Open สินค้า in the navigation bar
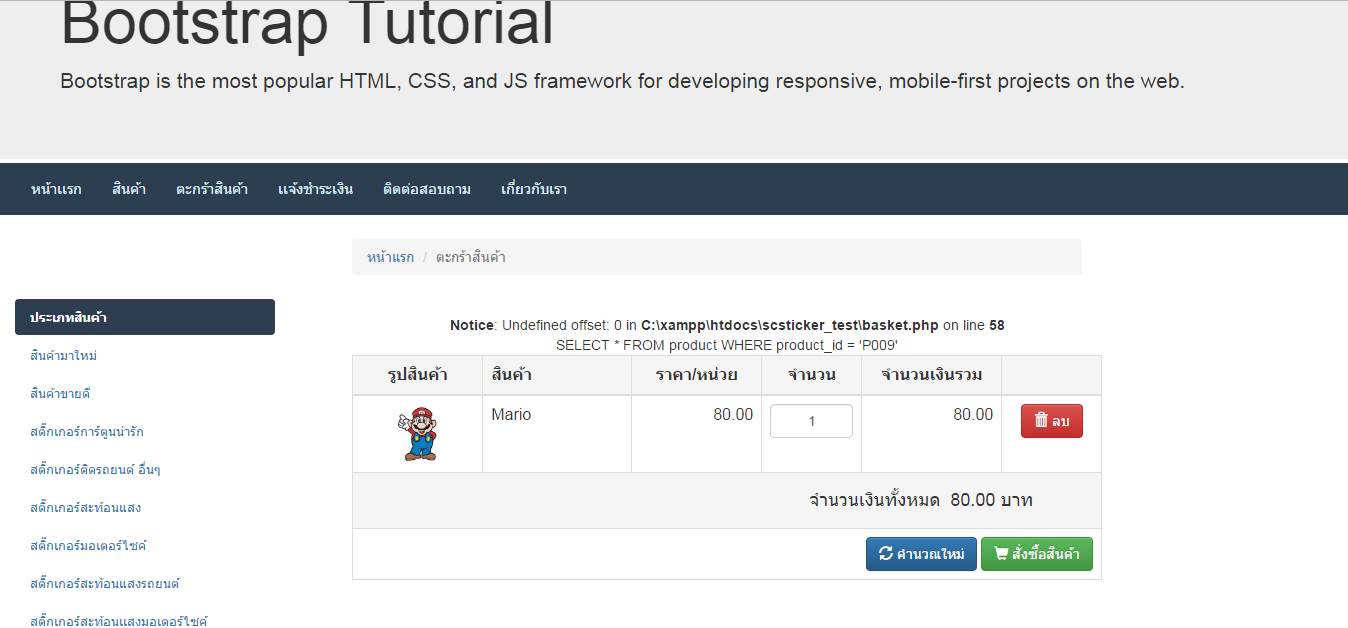The image size is (1348, 628). tap(129, 189)
